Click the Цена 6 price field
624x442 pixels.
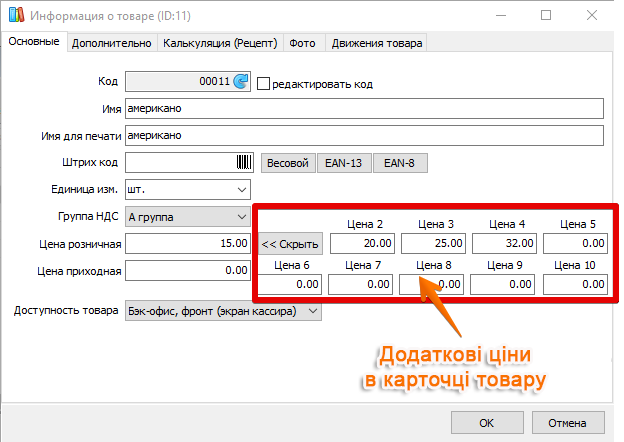coord(290,284)
